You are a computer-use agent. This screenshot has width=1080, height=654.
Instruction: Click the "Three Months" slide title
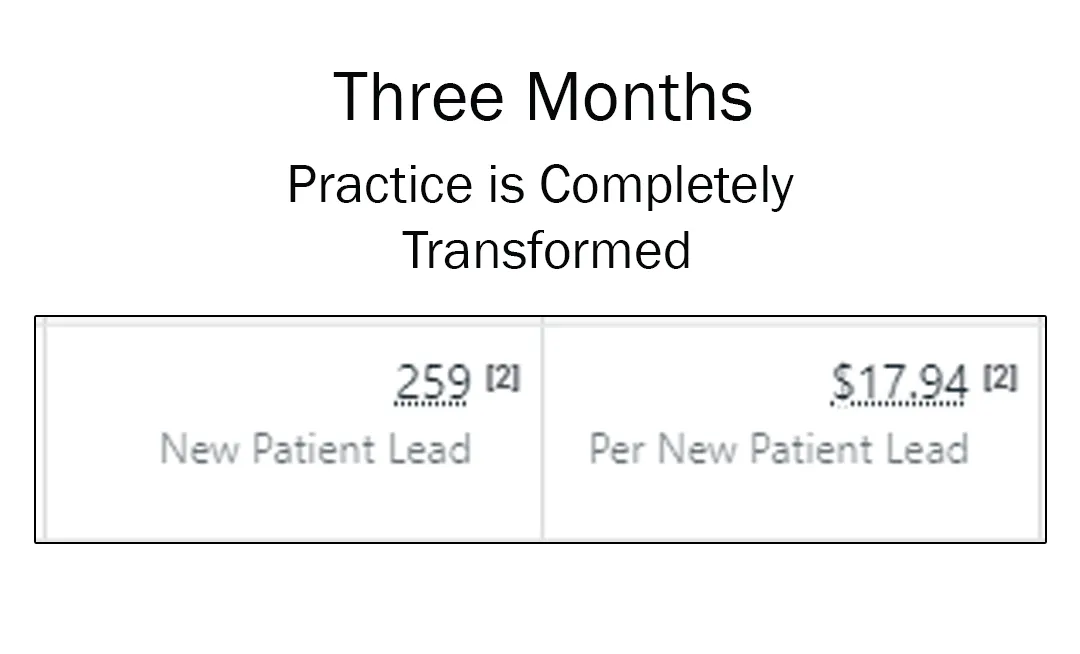(x=543, y=97)
